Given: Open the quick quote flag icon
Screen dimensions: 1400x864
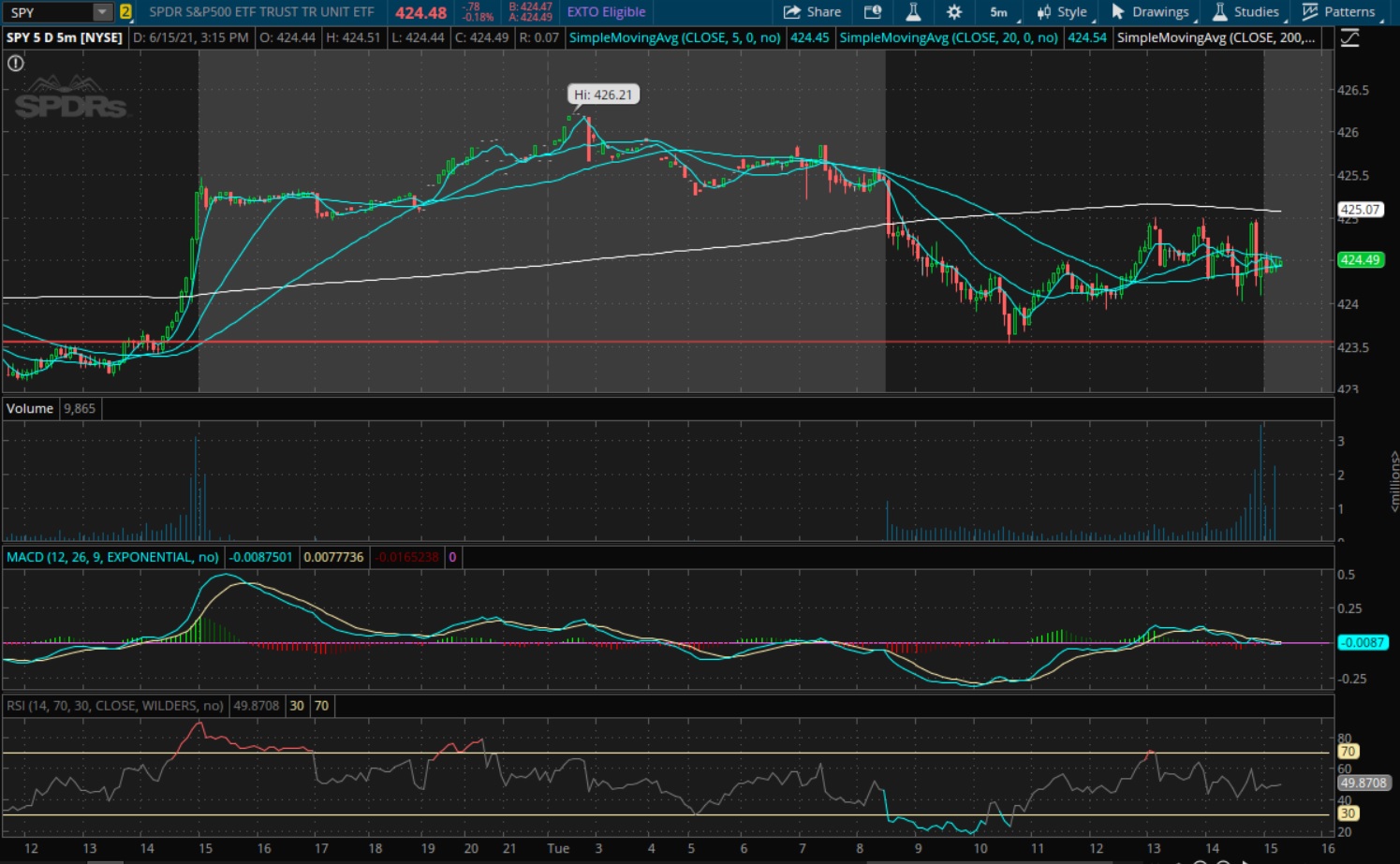Looking at the screenshot, I should tap(873, 12).
